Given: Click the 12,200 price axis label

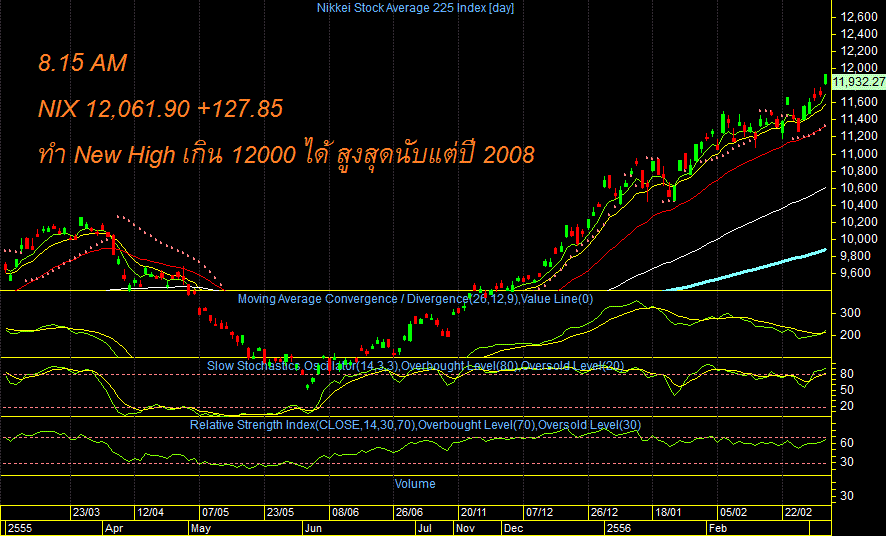Looking at the screenshot, I should [859, 51].
